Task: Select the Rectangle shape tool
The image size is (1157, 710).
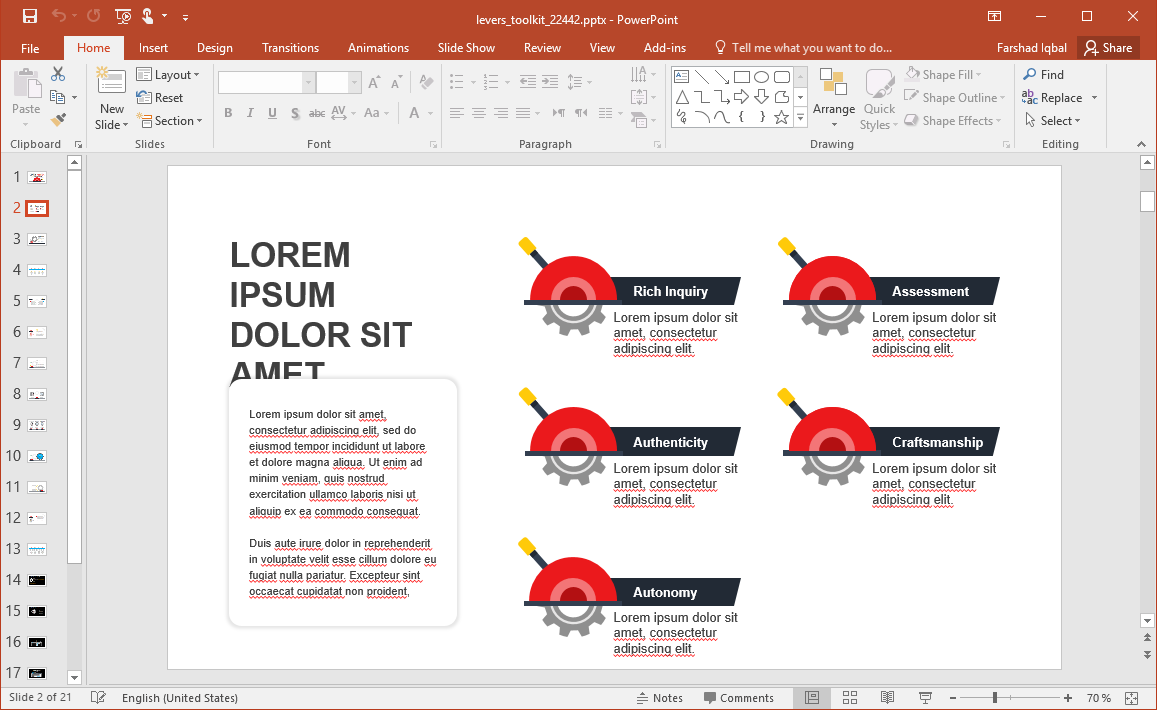Action: [x=741, y=74]
